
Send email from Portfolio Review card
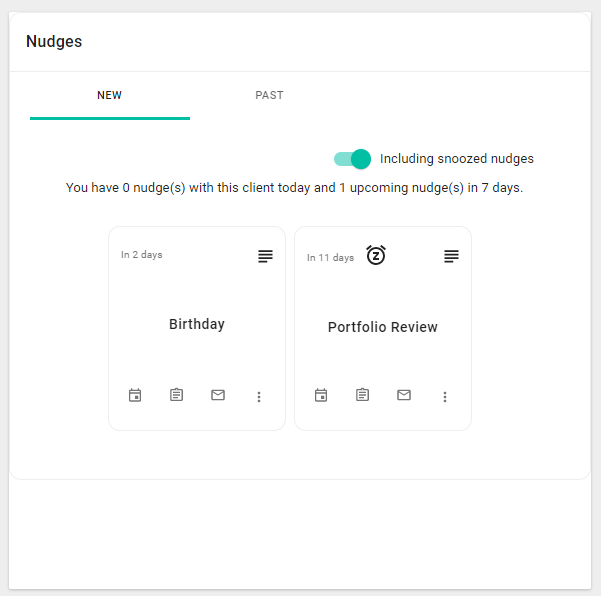coord(404,395)
